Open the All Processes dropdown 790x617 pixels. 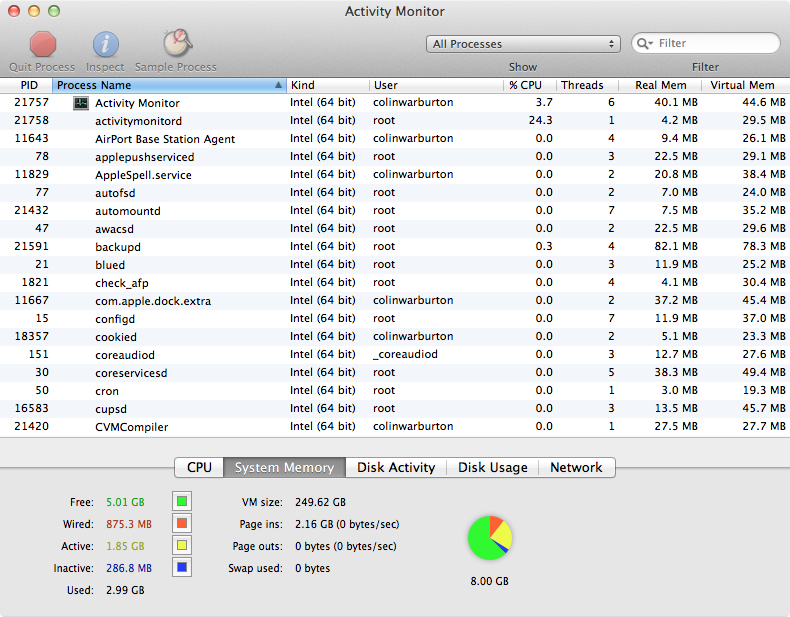tap(523, 44)
